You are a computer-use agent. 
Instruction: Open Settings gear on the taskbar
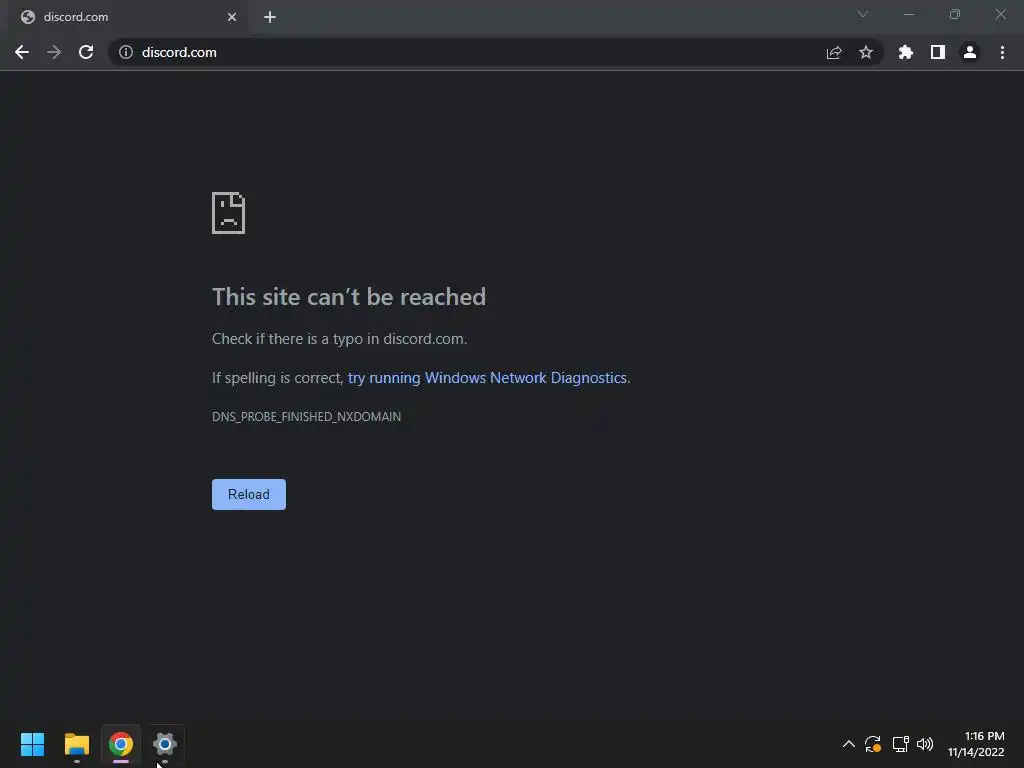click(x=165, y=744)
